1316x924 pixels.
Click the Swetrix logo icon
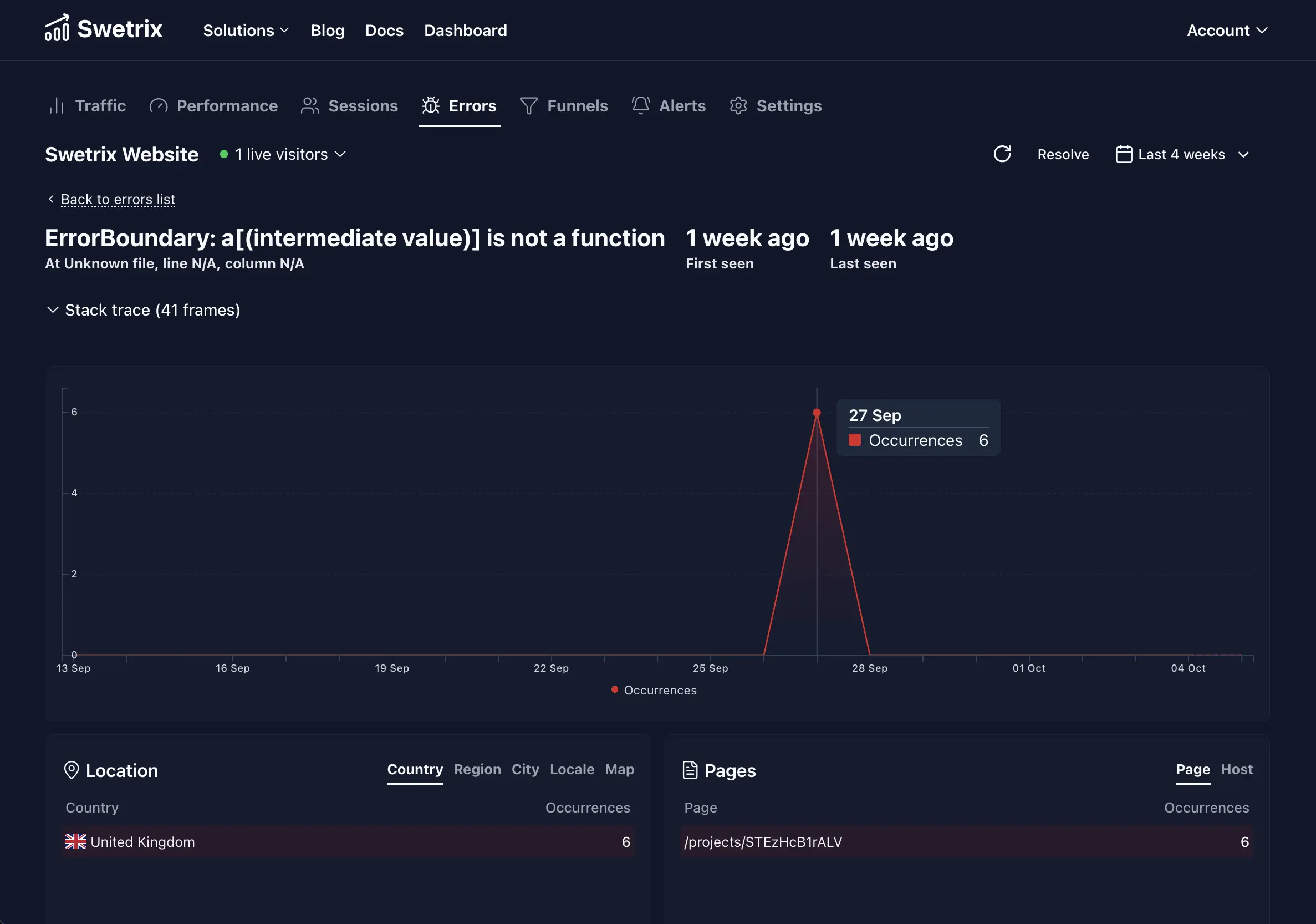[57, 29]
